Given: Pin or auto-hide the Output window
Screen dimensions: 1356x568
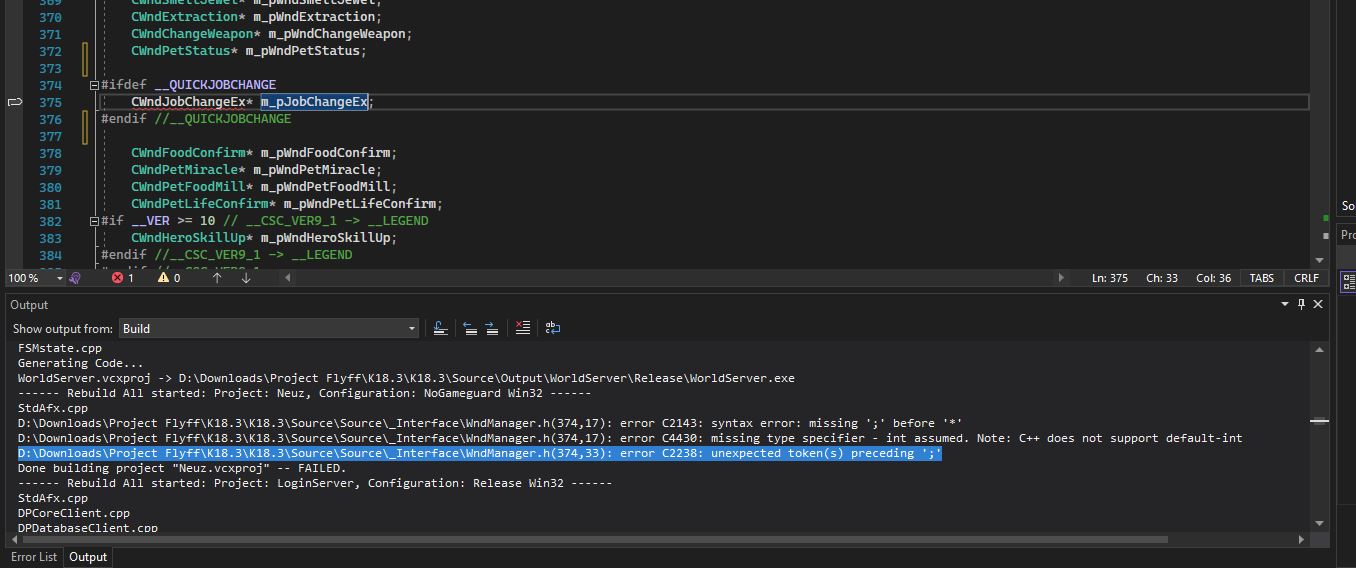Looking at the screenshot, I should click(1301, 304).
